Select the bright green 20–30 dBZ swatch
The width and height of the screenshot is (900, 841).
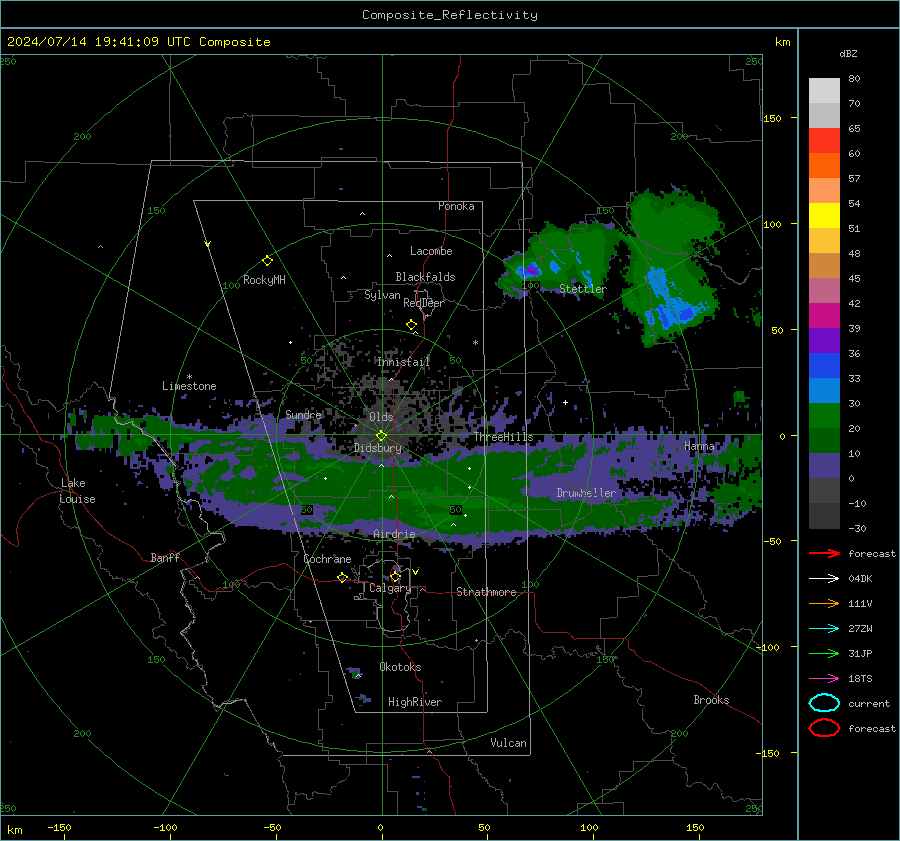[x=824, y=416]
